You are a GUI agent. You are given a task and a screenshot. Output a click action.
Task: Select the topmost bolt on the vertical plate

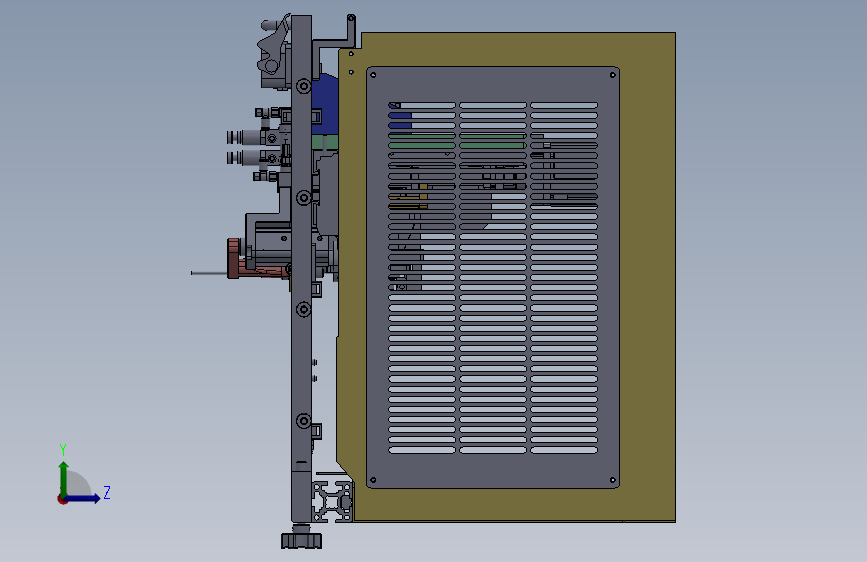pyautogui.click(x=304, y=86)
